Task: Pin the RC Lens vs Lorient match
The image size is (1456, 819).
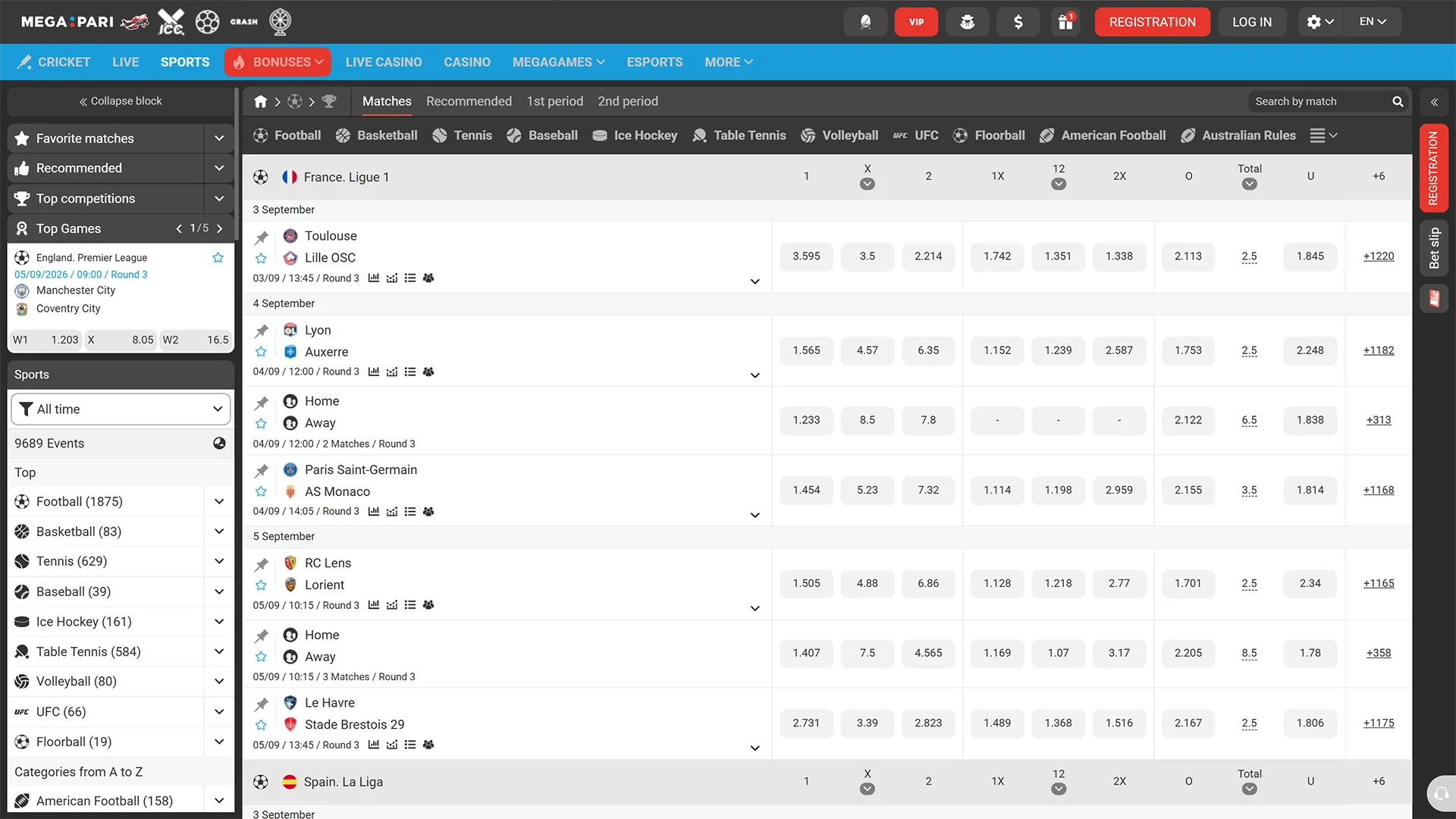Action: coord(262,564)
